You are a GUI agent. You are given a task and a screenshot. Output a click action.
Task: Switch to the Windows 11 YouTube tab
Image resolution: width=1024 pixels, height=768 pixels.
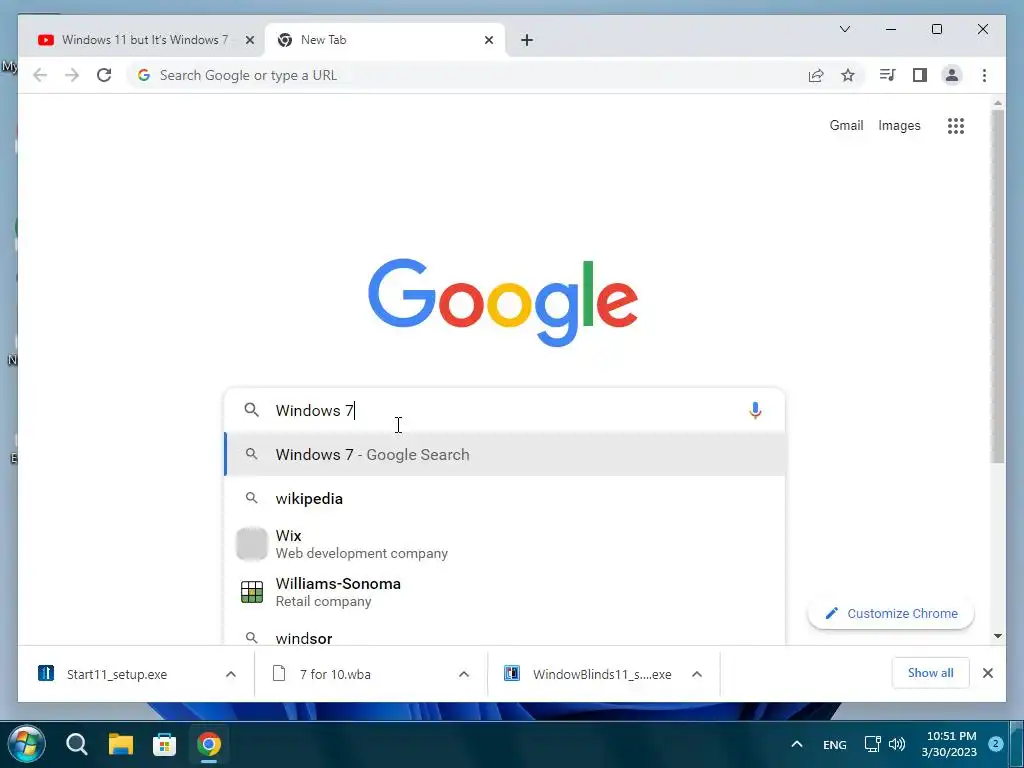[146, 40]
